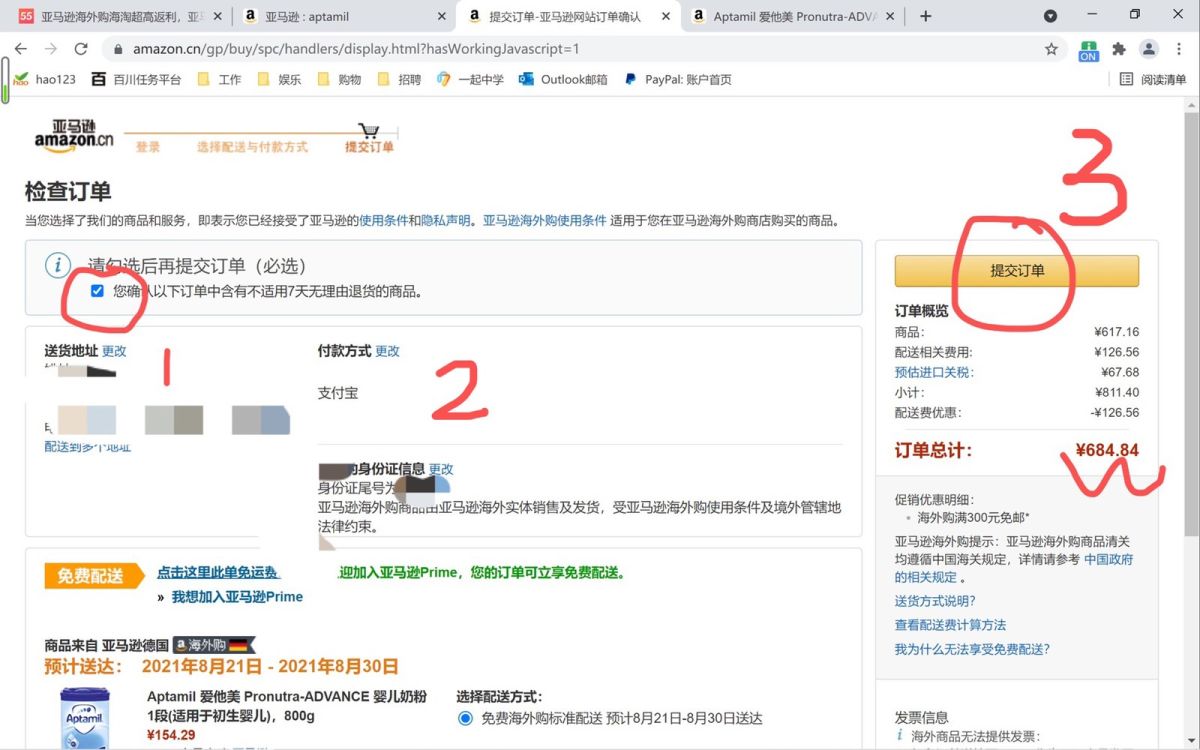The height and width of the screenshot is (750, 1200).
Task: Toggle the 7天无理由退货 confirmation checkbox
Action: click(x=97, y=291)
